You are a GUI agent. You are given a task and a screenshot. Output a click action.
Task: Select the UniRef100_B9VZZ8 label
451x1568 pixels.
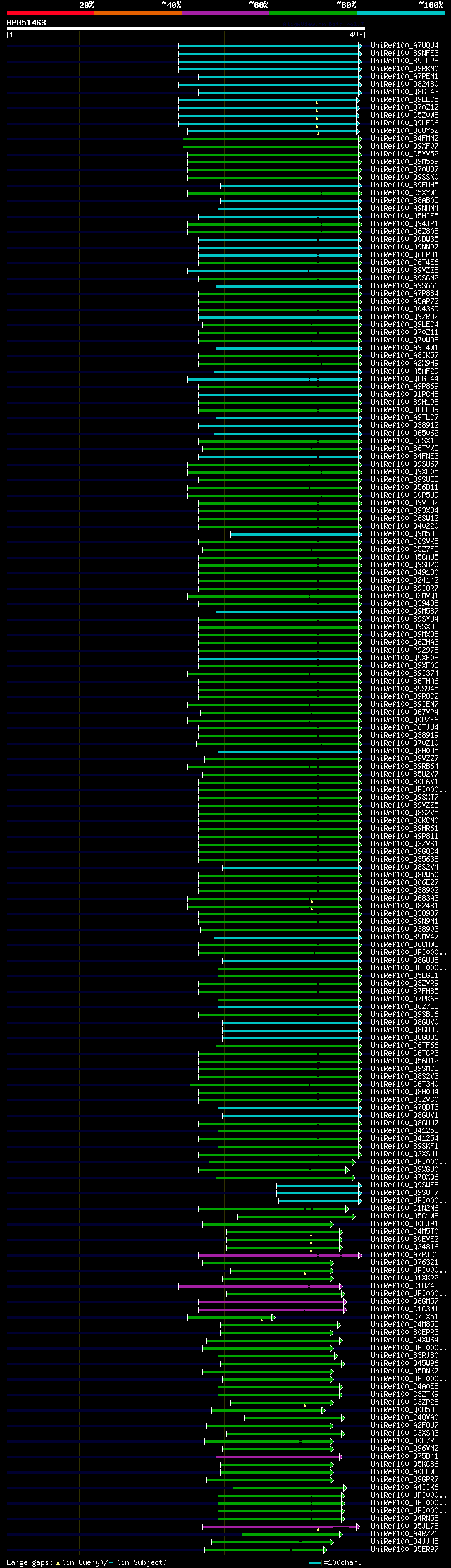pos(404,271)
